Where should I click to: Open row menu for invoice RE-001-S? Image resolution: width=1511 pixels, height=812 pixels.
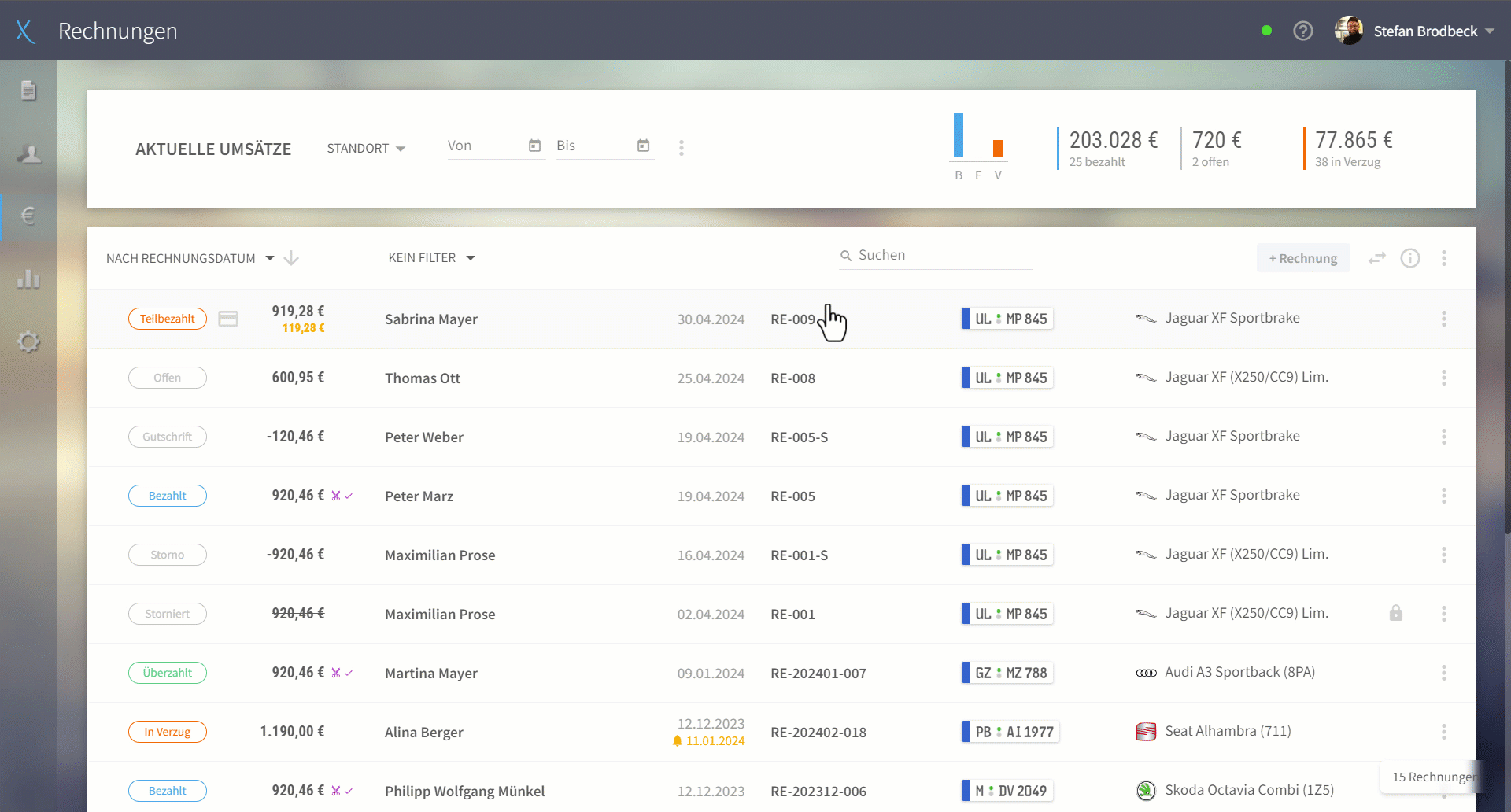(1444, 555)
